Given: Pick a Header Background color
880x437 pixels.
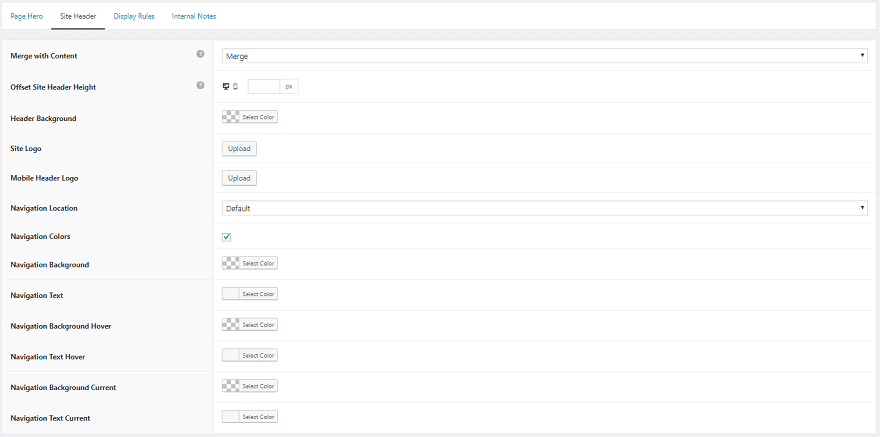Looking at the screenshot, I should tap(249, 117).
